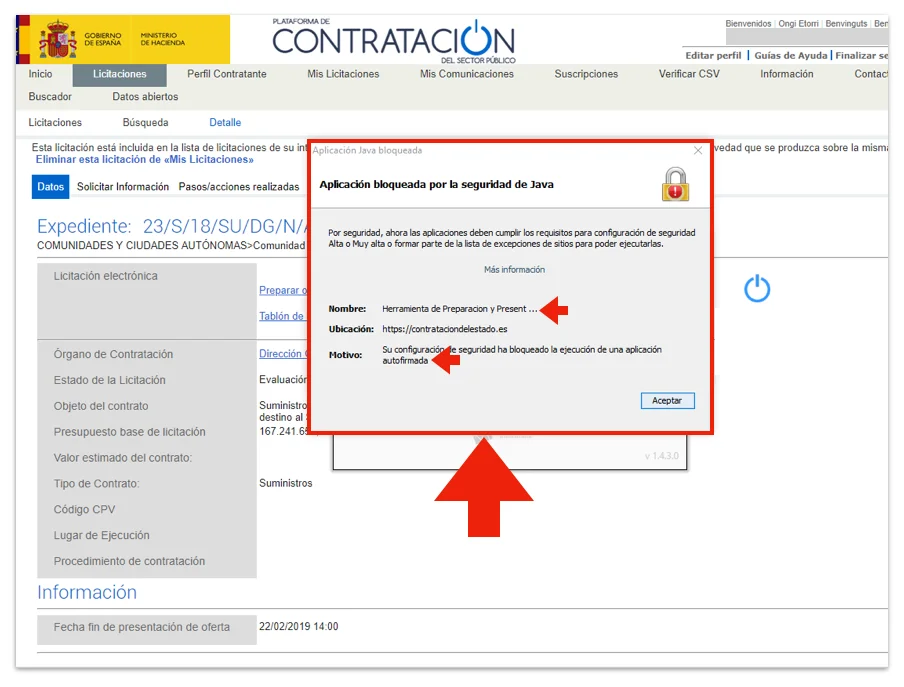
Task: Click the dialog heading 'Aplicación bloqueada por la seguridad de Java'
Action: tap(436, 184)
